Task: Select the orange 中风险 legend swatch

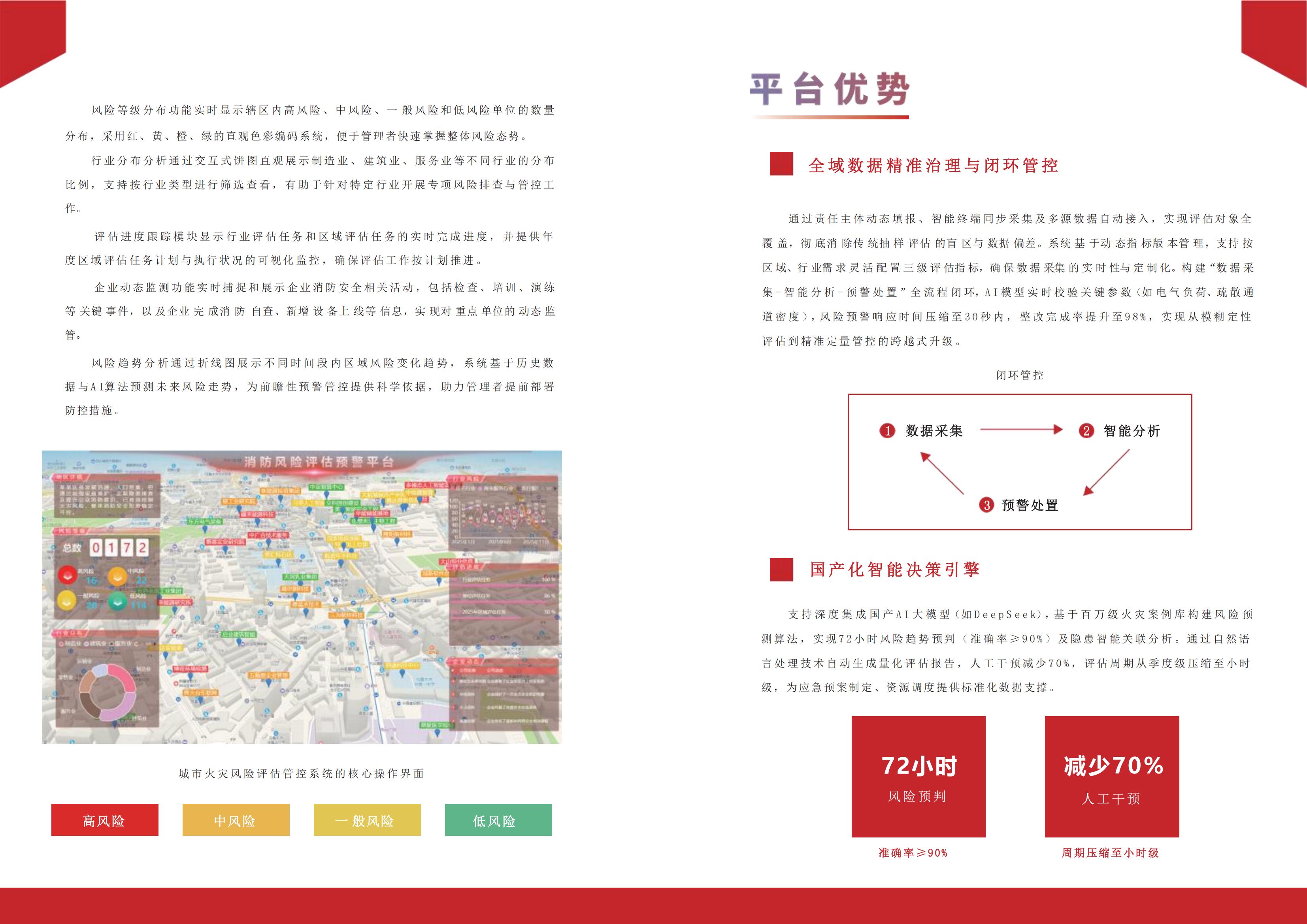Action: tap(236, 820)
